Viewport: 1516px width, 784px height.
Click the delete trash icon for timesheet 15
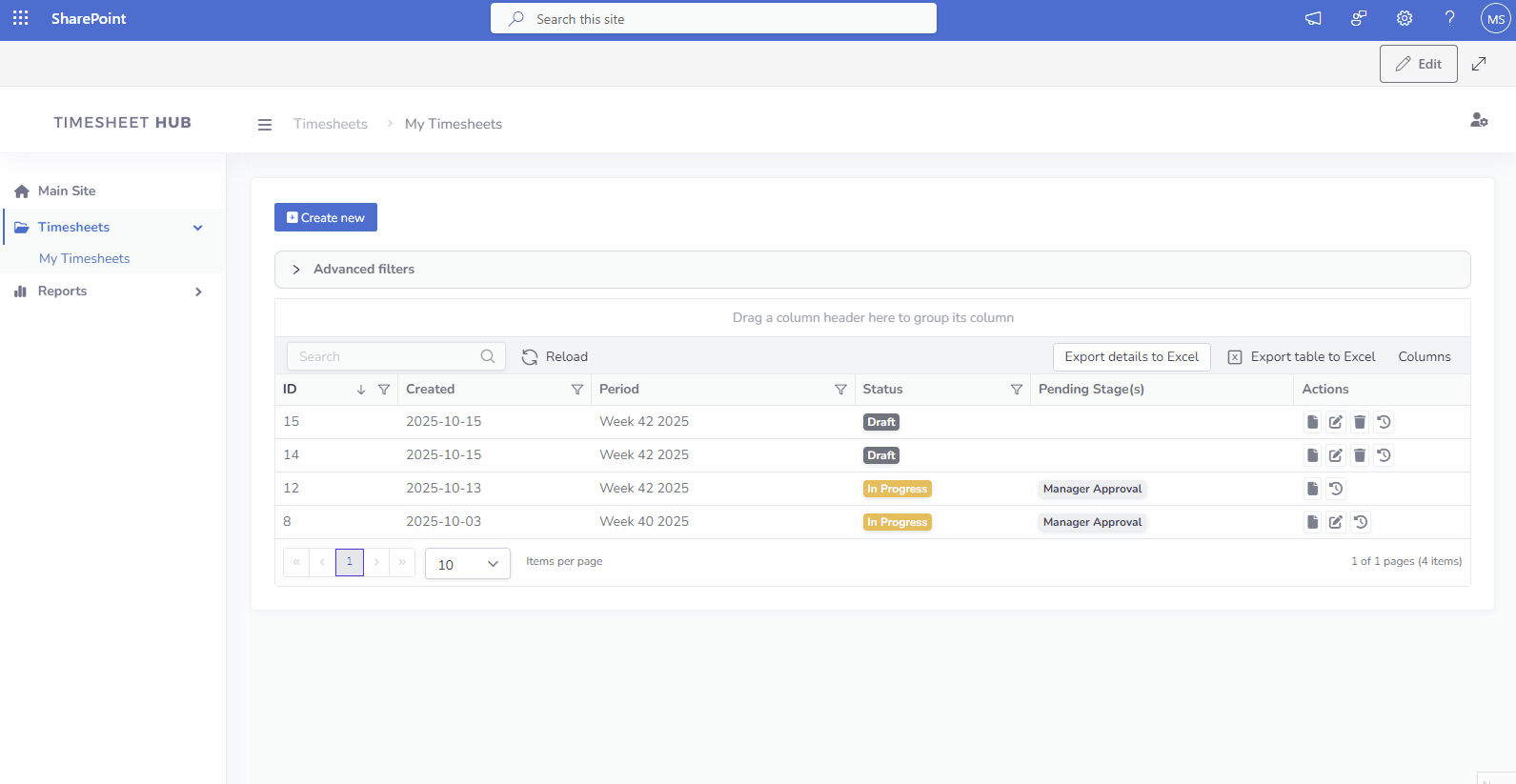point(1360,422)
